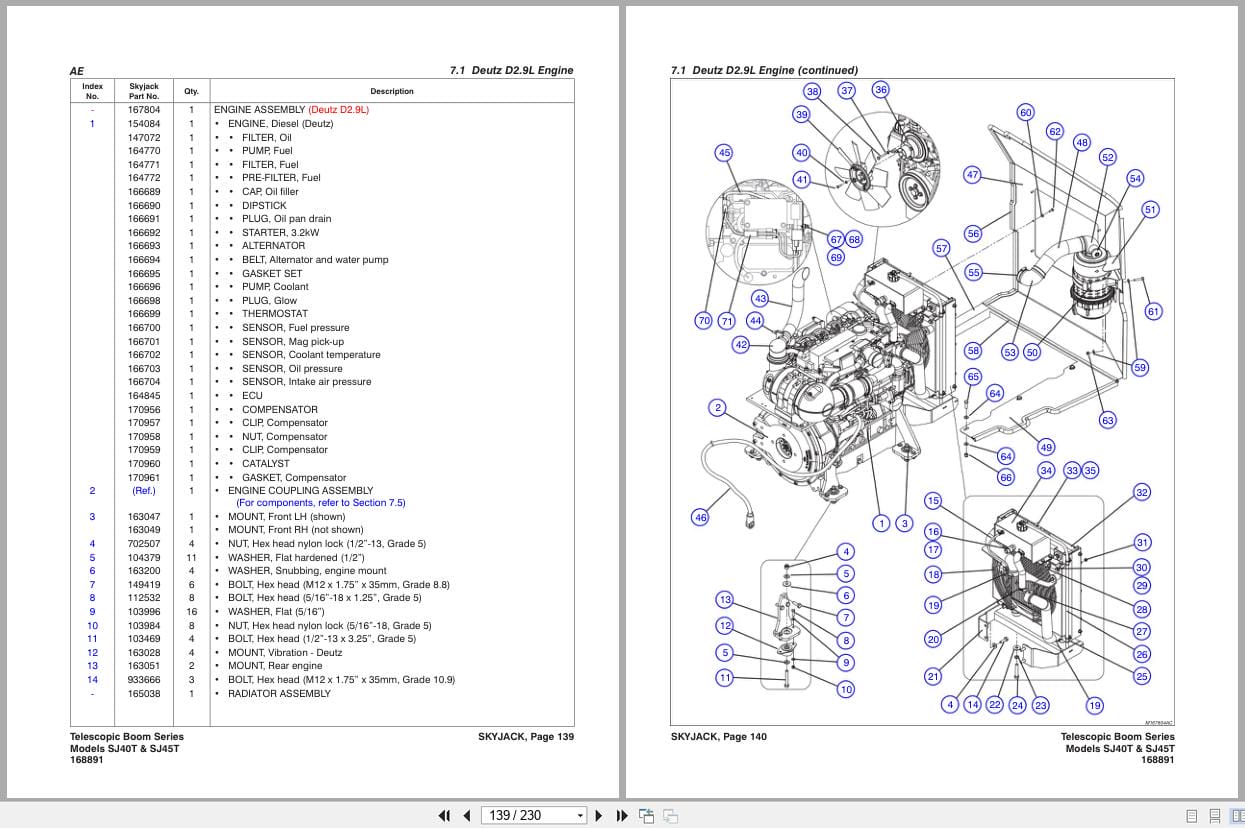Click the 'ECU' description
Image resolution: width=1245 pixels, height=828 pixels.
click(x=252, y=396)
